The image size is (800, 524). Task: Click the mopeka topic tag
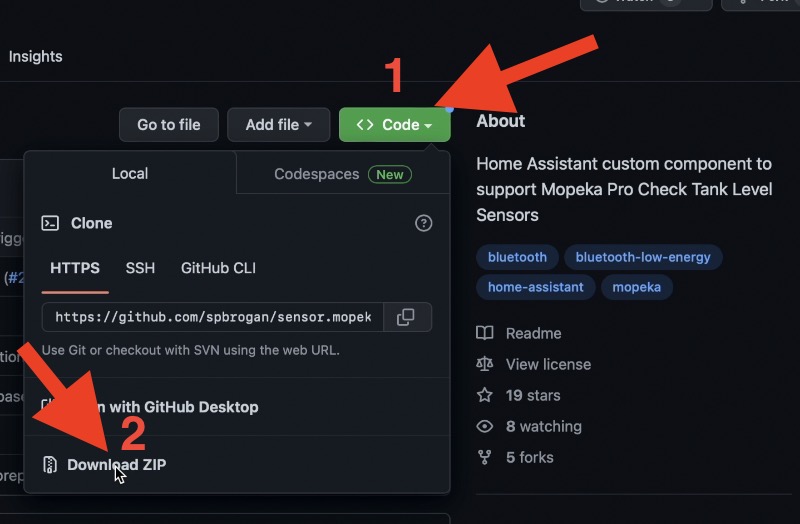point(637,287)
